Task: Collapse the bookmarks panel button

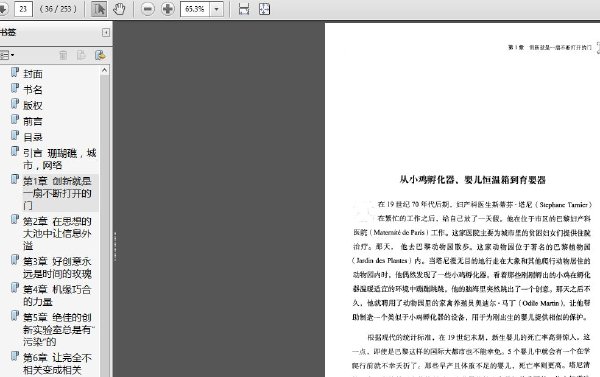Action: (x=106, y=33)
